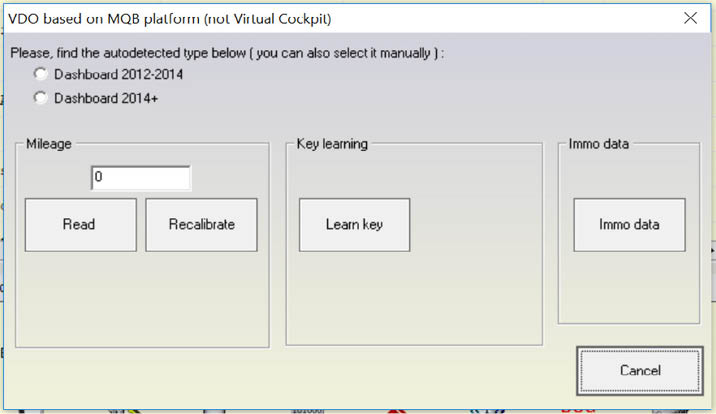Start key learning with Learn key button

[354, 224]
